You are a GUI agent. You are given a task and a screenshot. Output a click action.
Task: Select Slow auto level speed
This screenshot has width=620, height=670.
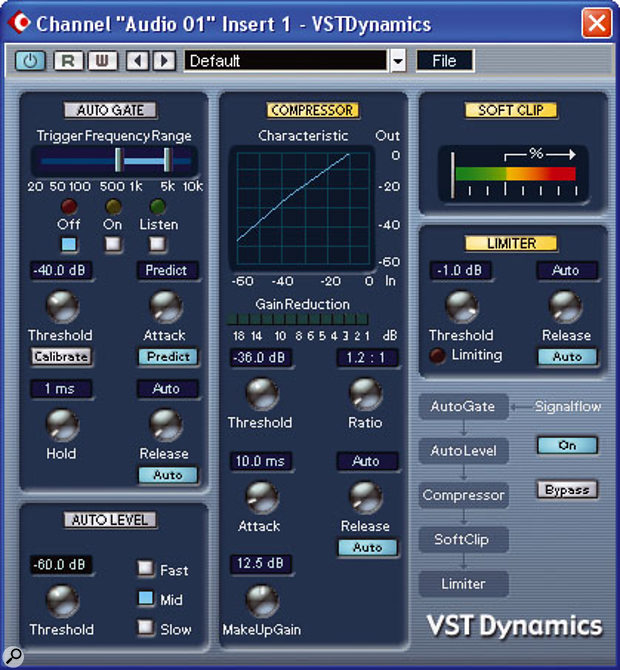click(x=146, y=627)
